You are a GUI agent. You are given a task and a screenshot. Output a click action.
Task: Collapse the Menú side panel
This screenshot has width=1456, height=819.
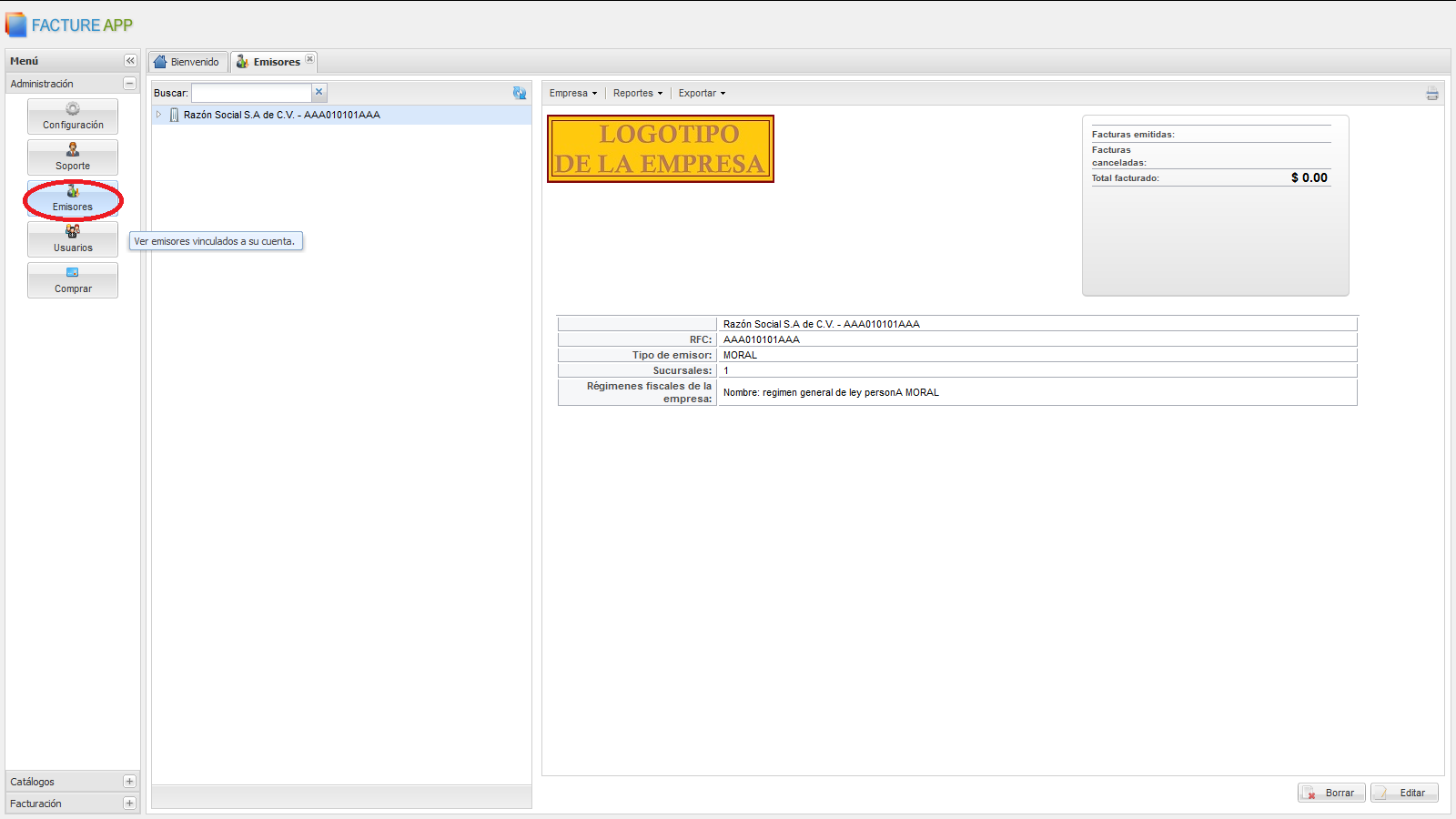coord(130,61)
